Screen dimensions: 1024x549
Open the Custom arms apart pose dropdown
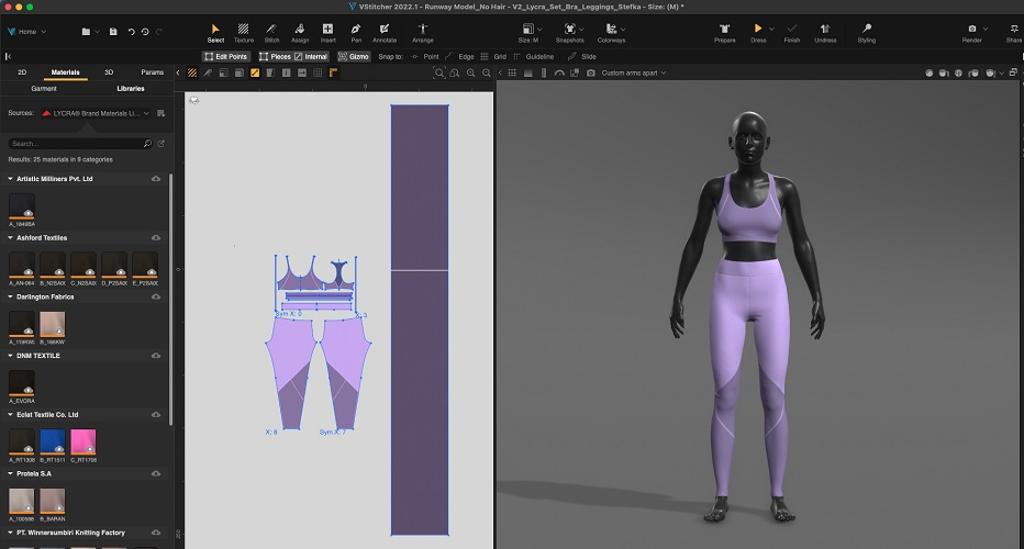[x=633, y=73]
